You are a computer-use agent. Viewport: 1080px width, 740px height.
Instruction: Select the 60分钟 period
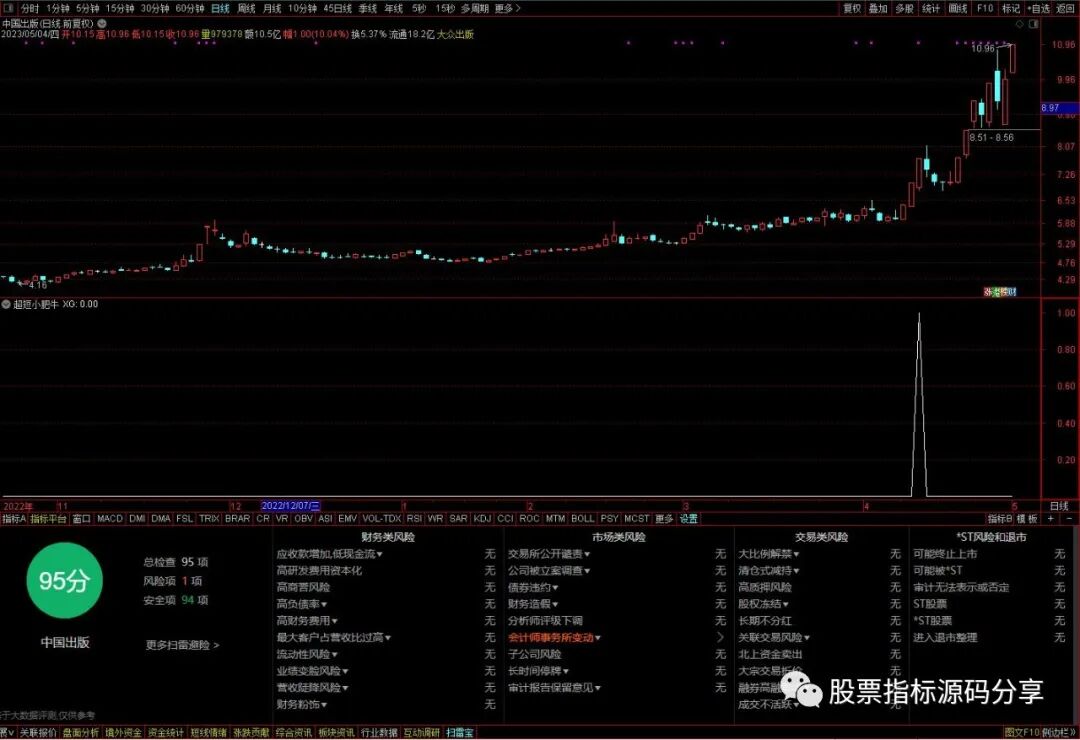(189, 8)
